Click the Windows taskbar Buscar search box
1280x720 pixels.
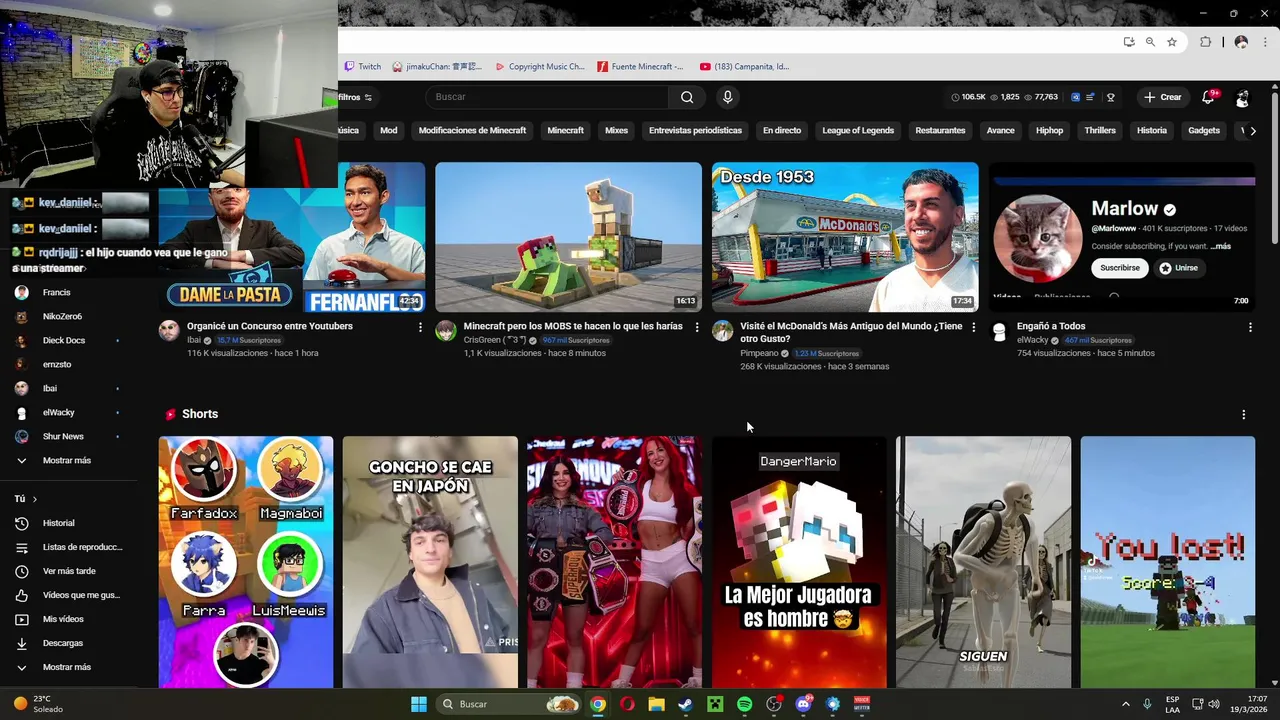[509, 704]
